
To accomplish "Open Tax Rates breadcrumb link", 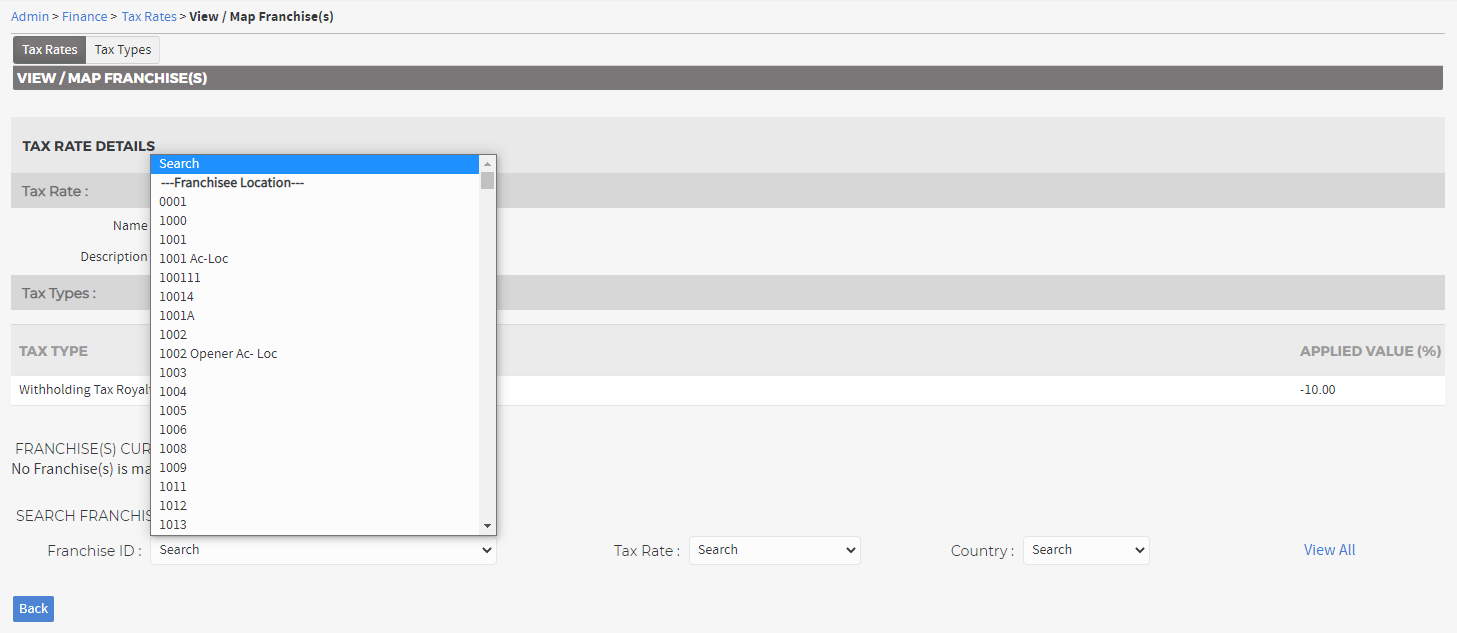I will [149, 17].
